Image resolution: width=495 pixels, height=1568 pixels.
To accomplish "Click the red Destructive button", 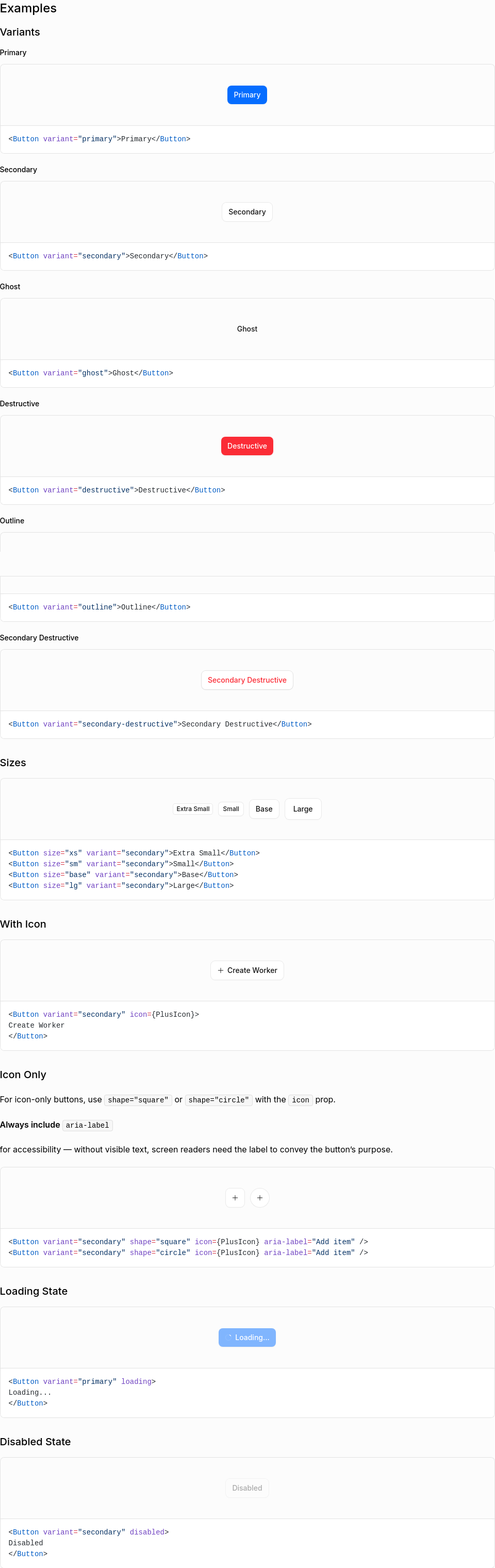I will [247, 446].
